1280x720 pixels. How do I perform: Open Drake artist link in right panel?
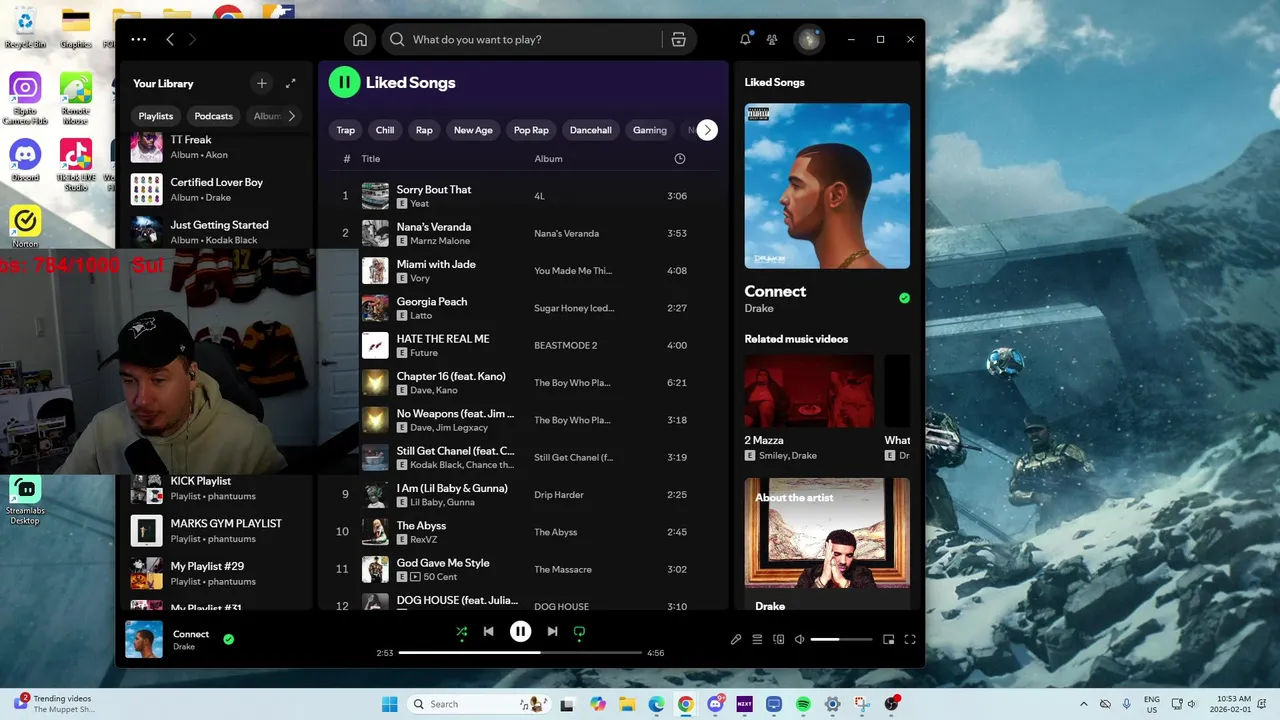click(759, 308)
